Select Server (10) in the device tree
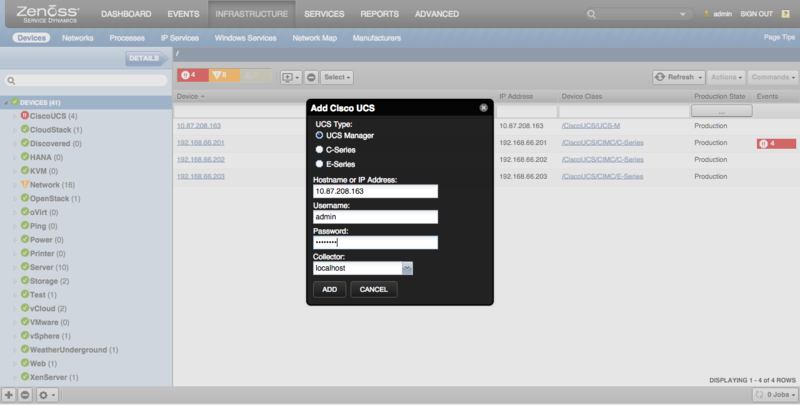The height and width of the screenshot is (405, 800). pos(49,267)
